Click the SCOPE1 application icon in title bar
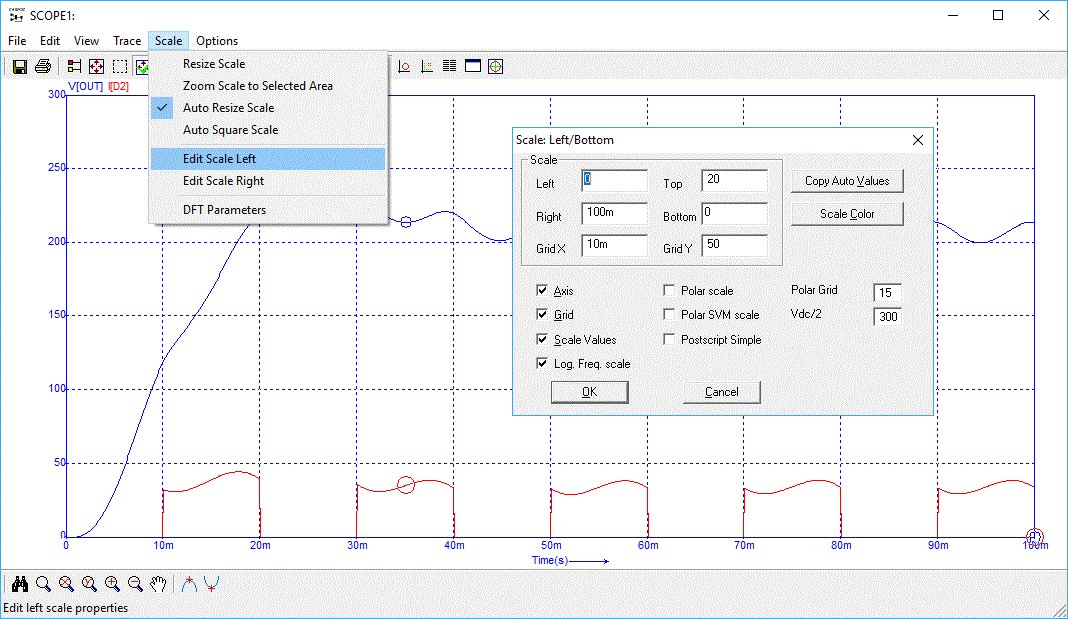This screenshot has height=619, width=1068. click(16, 15)
